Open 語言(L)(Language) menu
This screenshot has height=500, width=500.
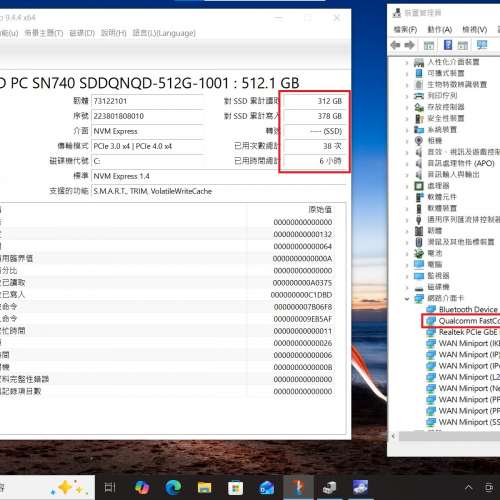pyautogui.click(x=164, y=33)
